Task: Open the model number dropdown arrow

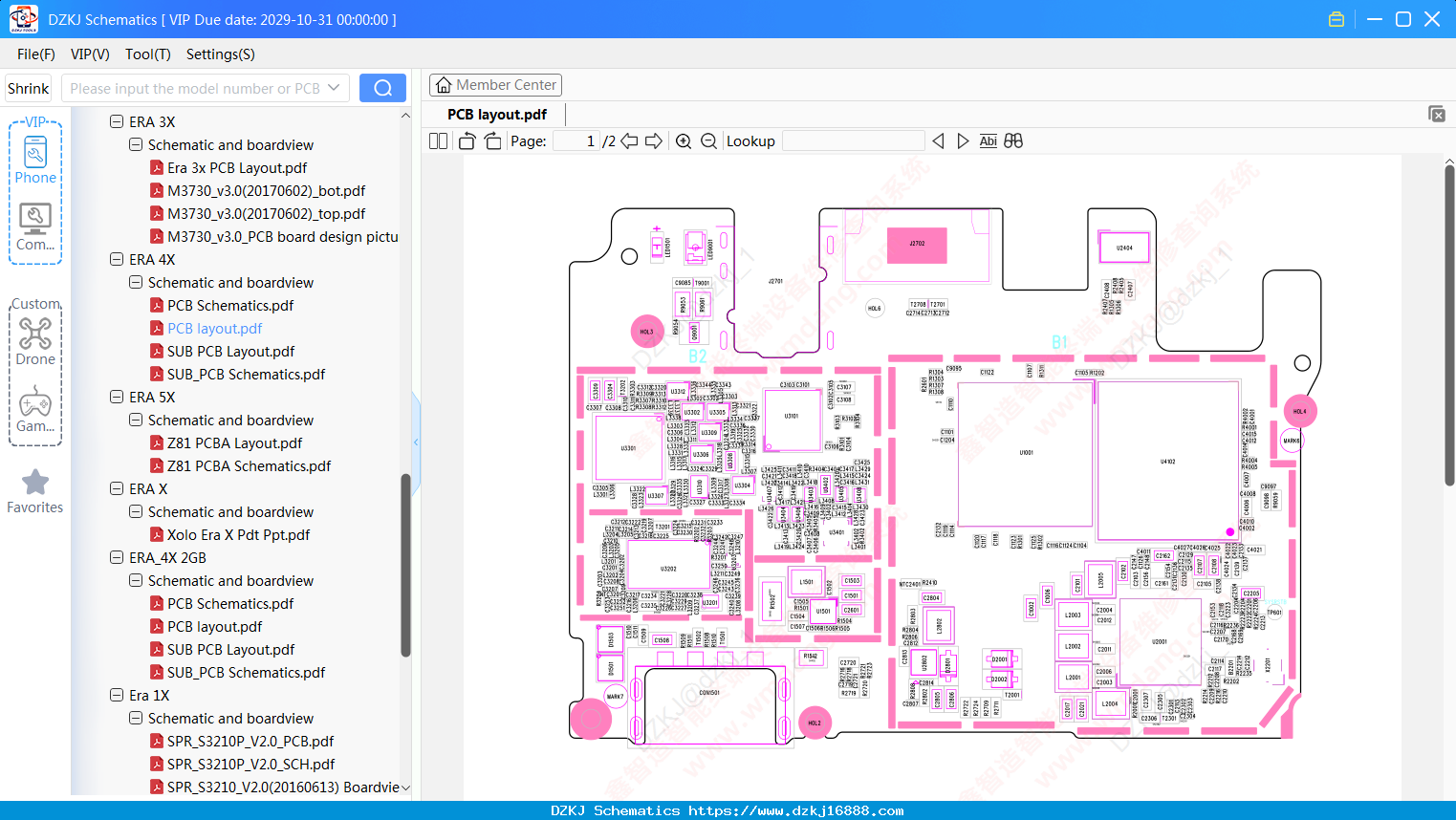Action: tap(334, 88)
